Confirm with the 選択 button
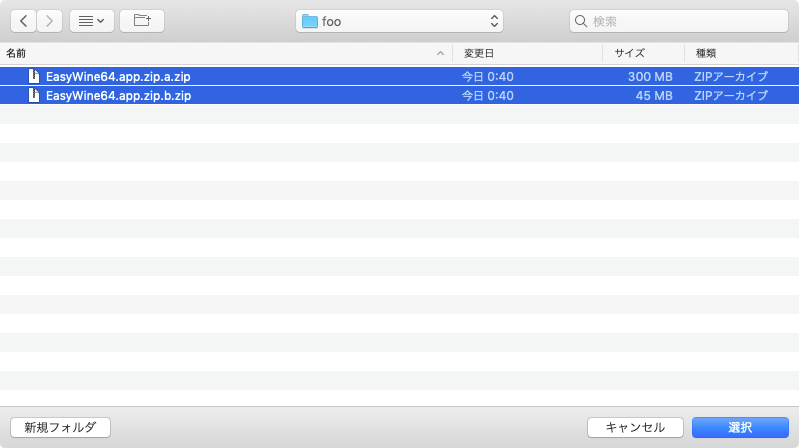This screenshot has width=799, height=448. pyautogui.click(x=740, y=427)
